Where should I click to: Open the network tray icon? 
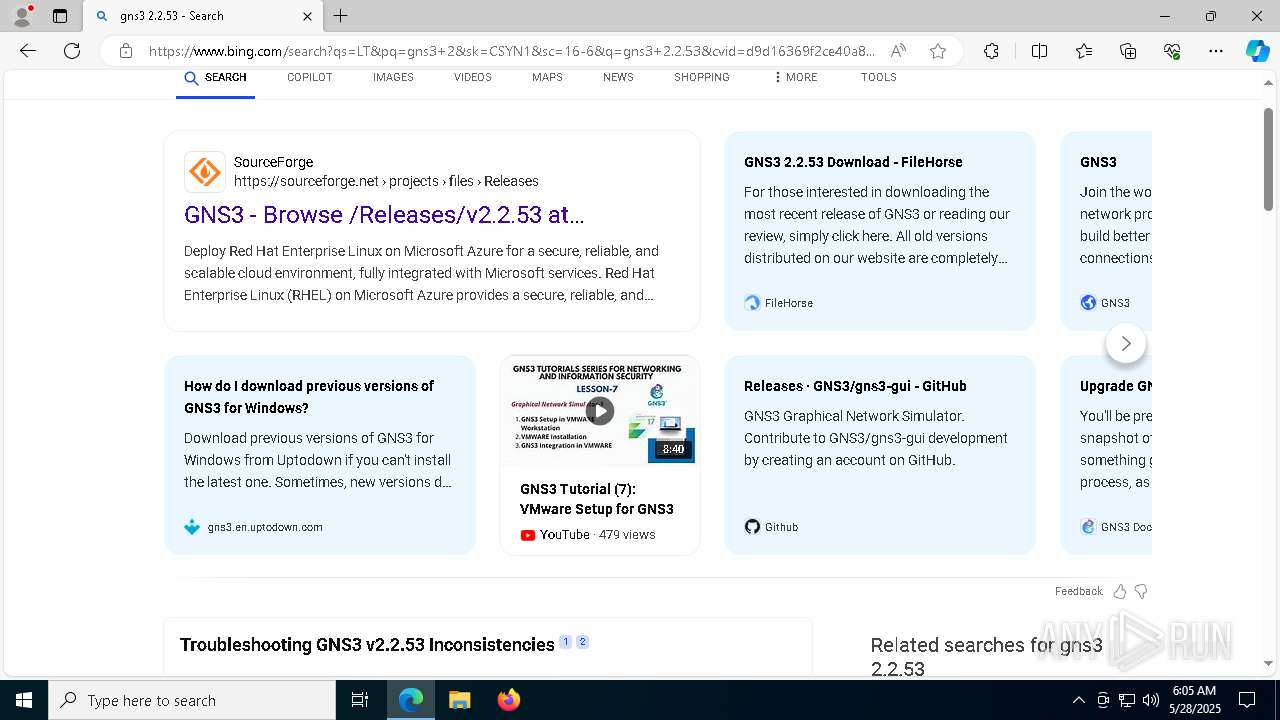(x=1127, y=700)
